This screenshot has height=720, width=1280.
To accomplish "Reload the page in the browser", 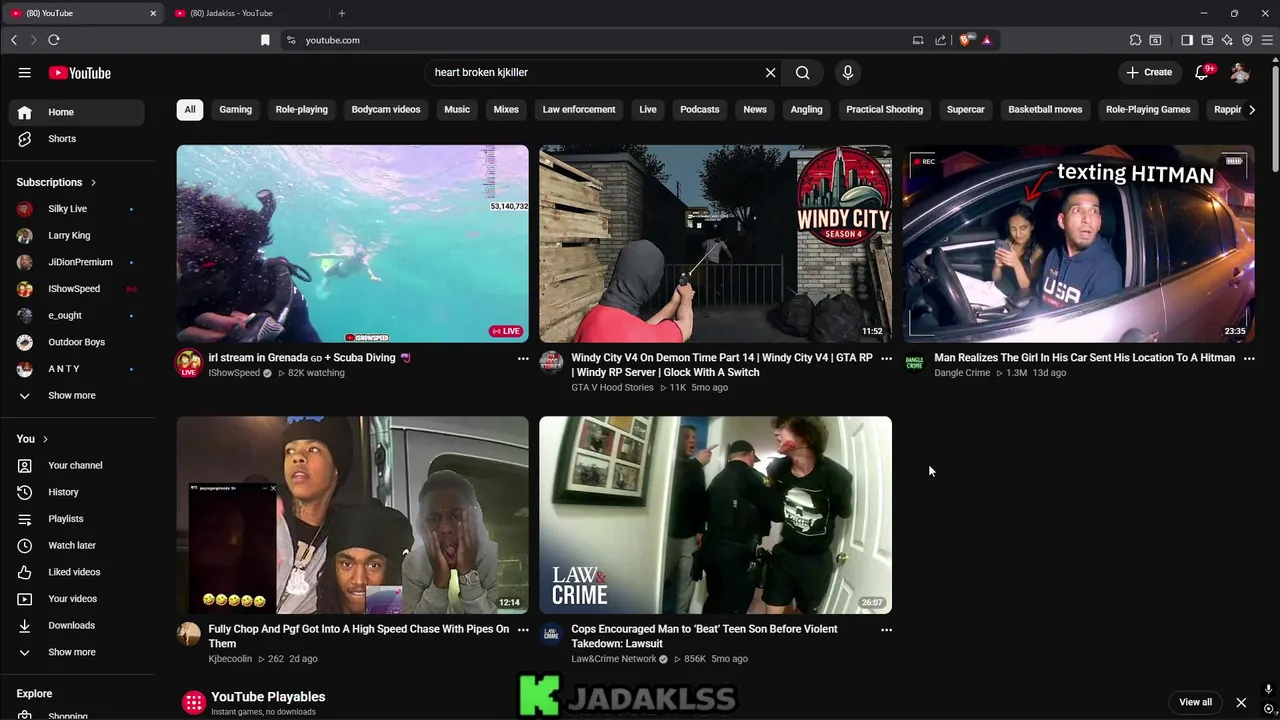I will pos(54,40).
